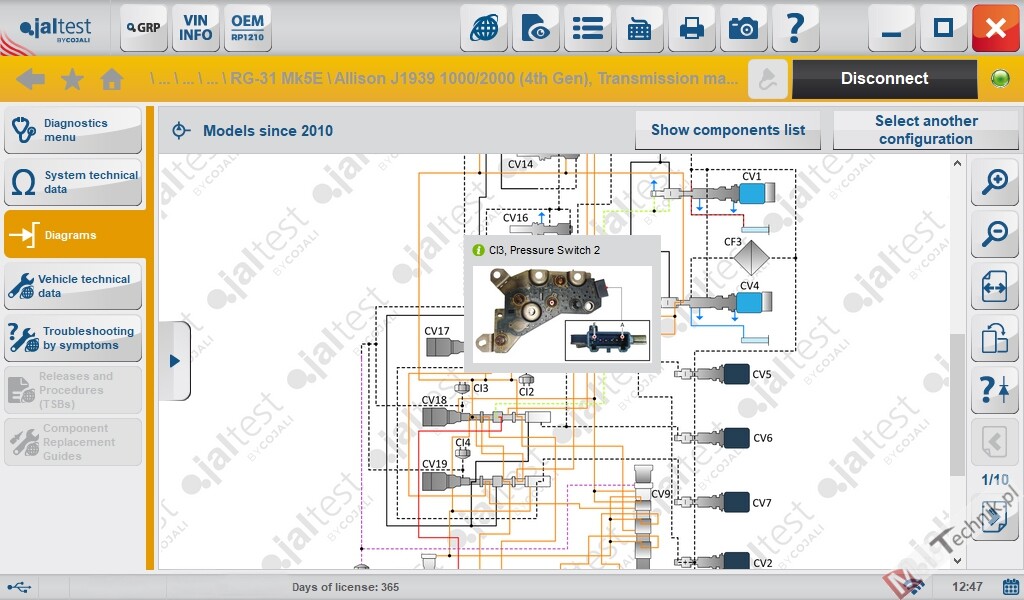Click the Disconnect button

(884, 79)
